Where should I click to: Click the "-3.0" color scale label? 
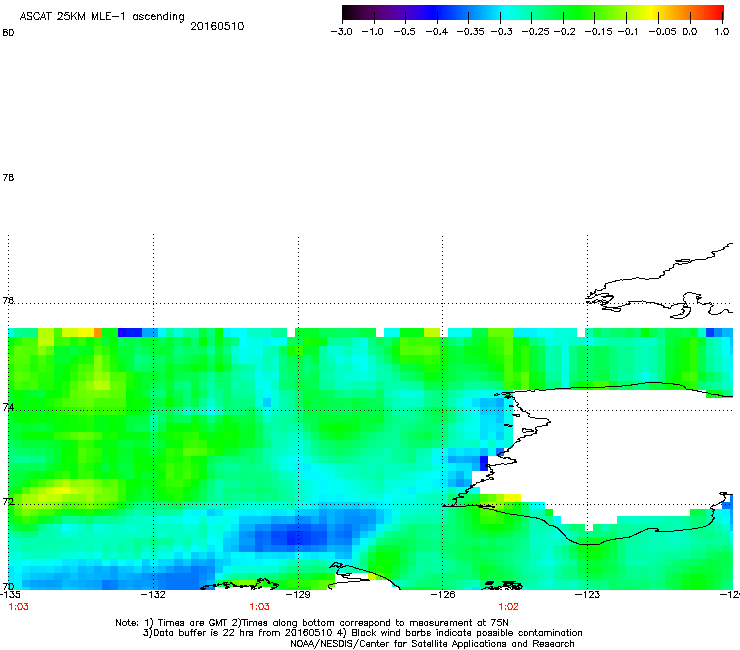click(x=341, y=32)
